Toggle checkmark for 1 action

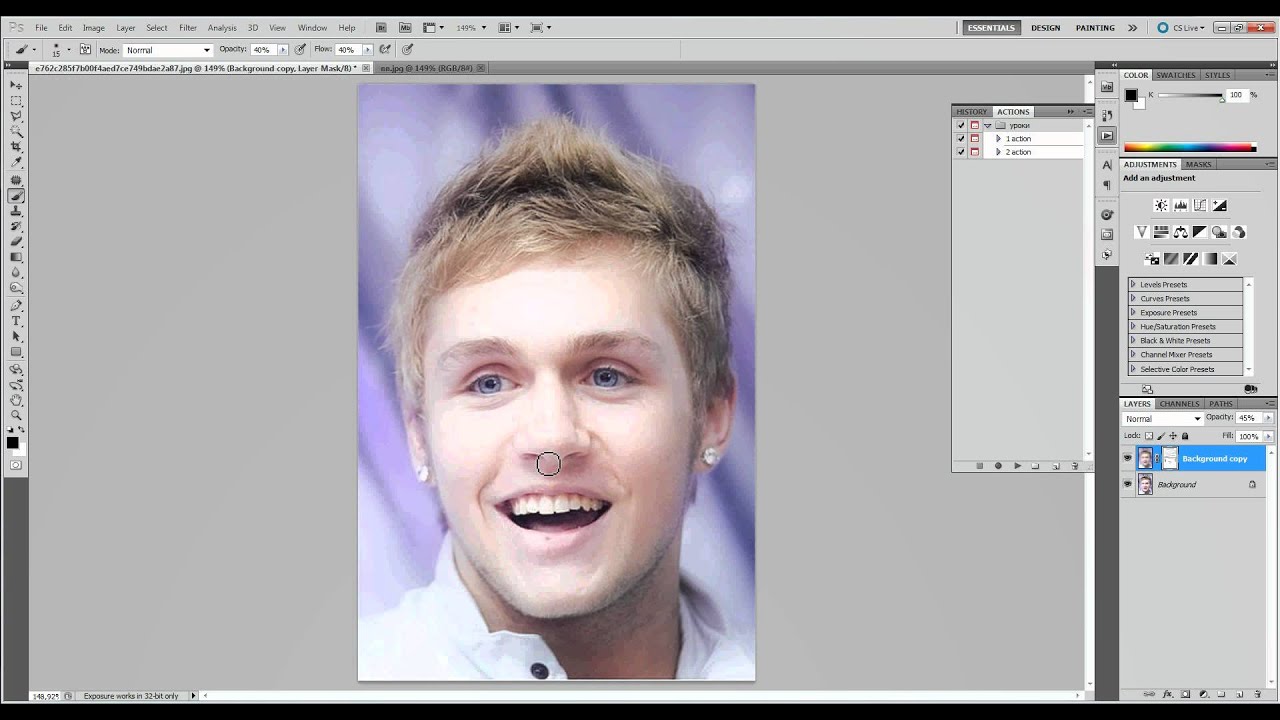pos(961,139)
